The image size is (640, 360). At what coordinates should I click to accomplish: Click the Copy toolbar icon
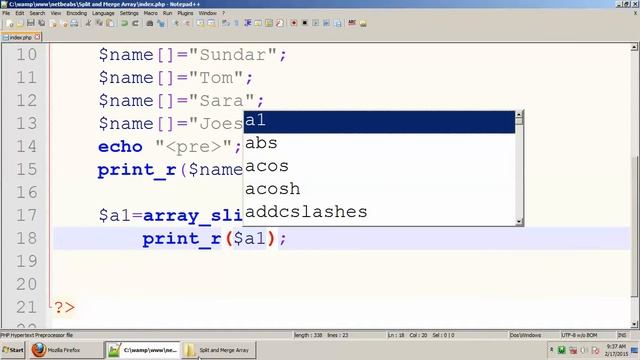pyautogui.click(x=99, y=23)
